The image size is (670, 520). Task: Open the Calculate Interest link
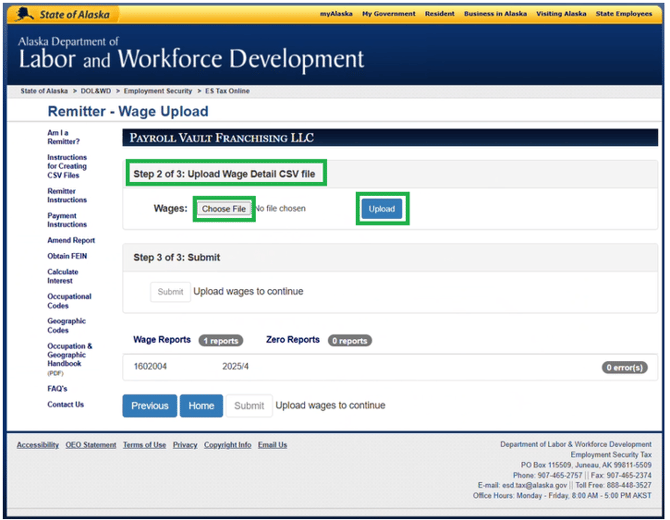(63, 276)
